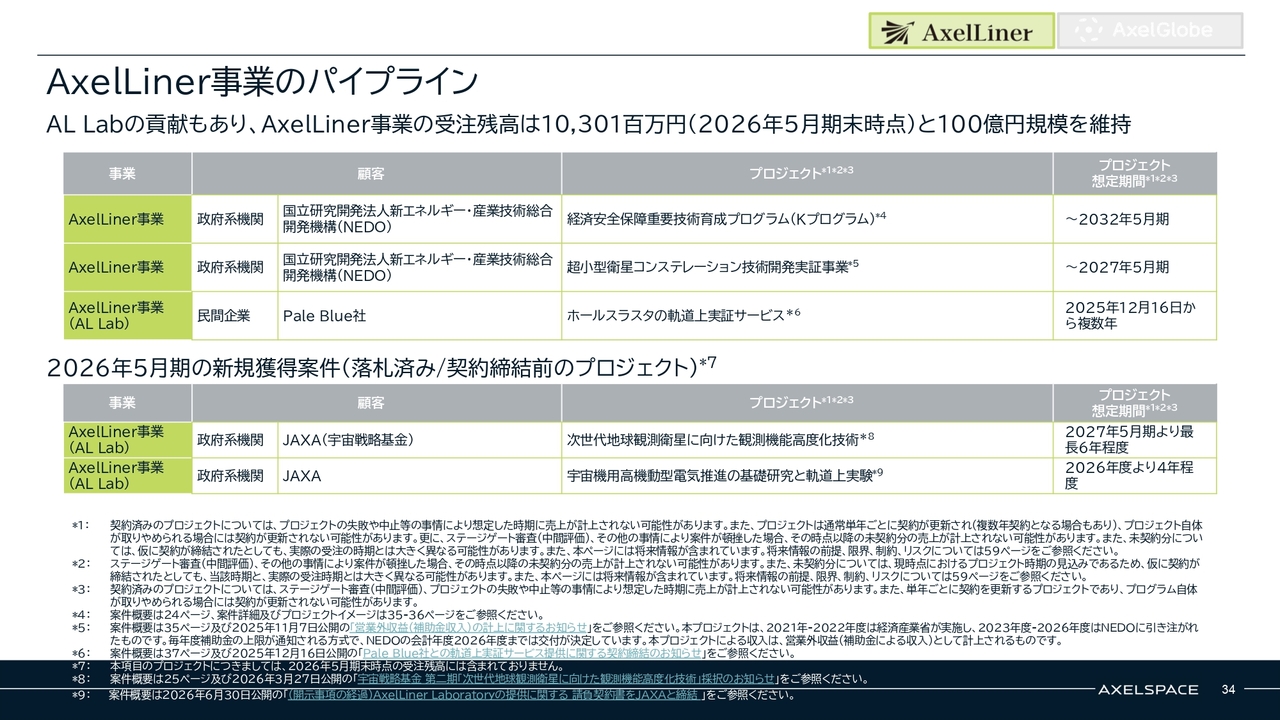Click footnote marker *1
1280x720 pixels.
[x=79, y=524]
